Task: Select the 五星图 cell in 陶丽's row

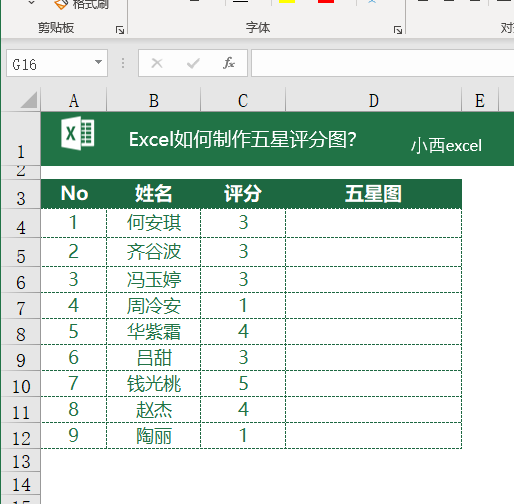Action: [x=374, y=435]
